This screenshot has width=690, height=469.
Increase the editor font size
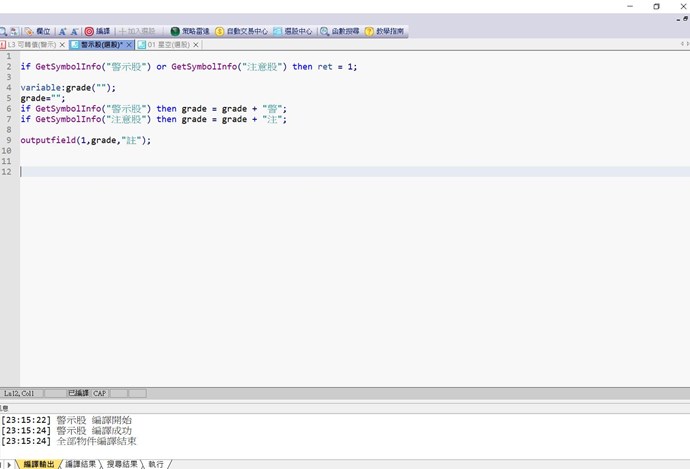coord(62,32)
